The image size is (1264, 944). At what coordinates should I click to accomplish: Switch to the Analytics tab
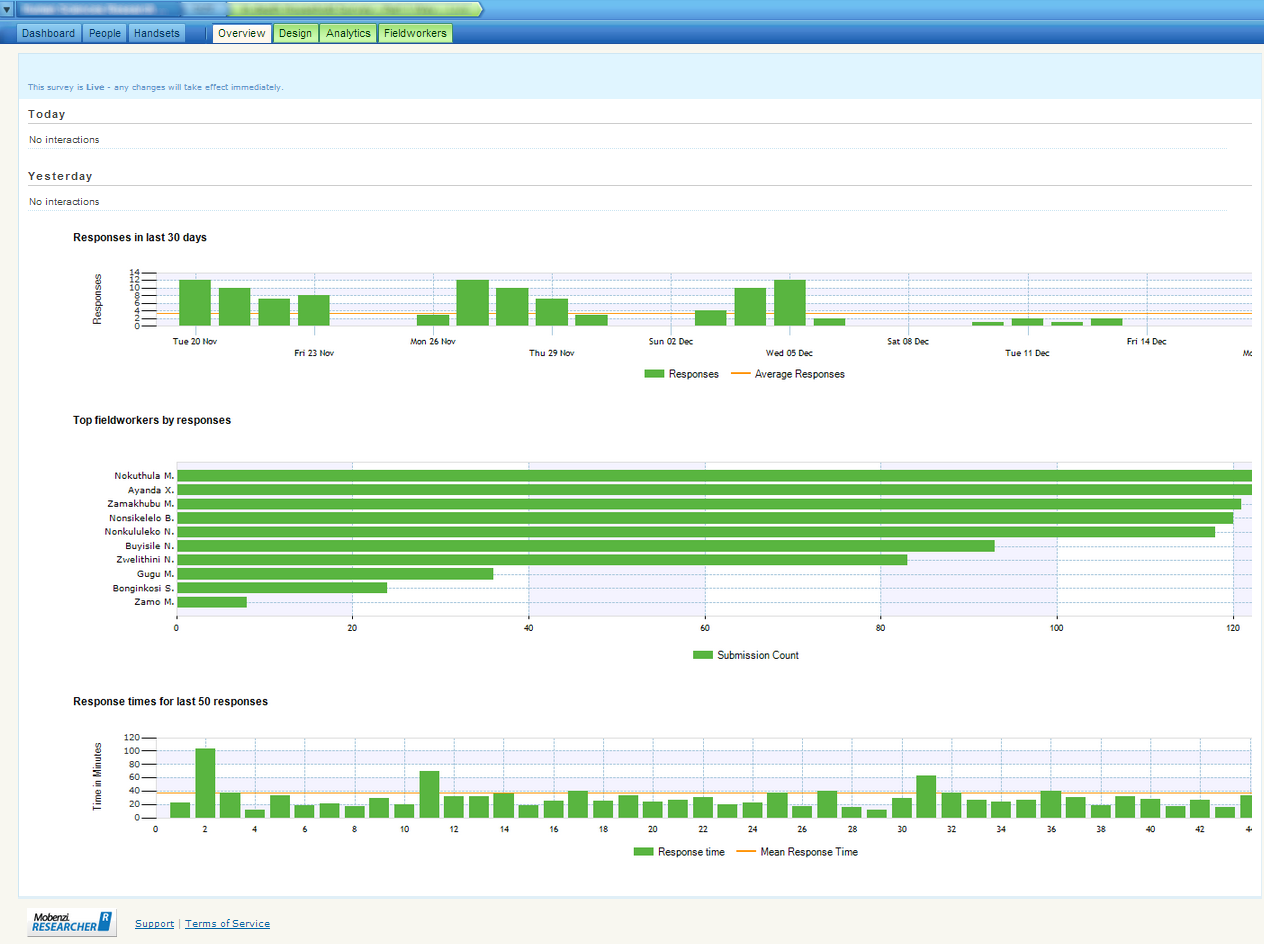[348, 33]
